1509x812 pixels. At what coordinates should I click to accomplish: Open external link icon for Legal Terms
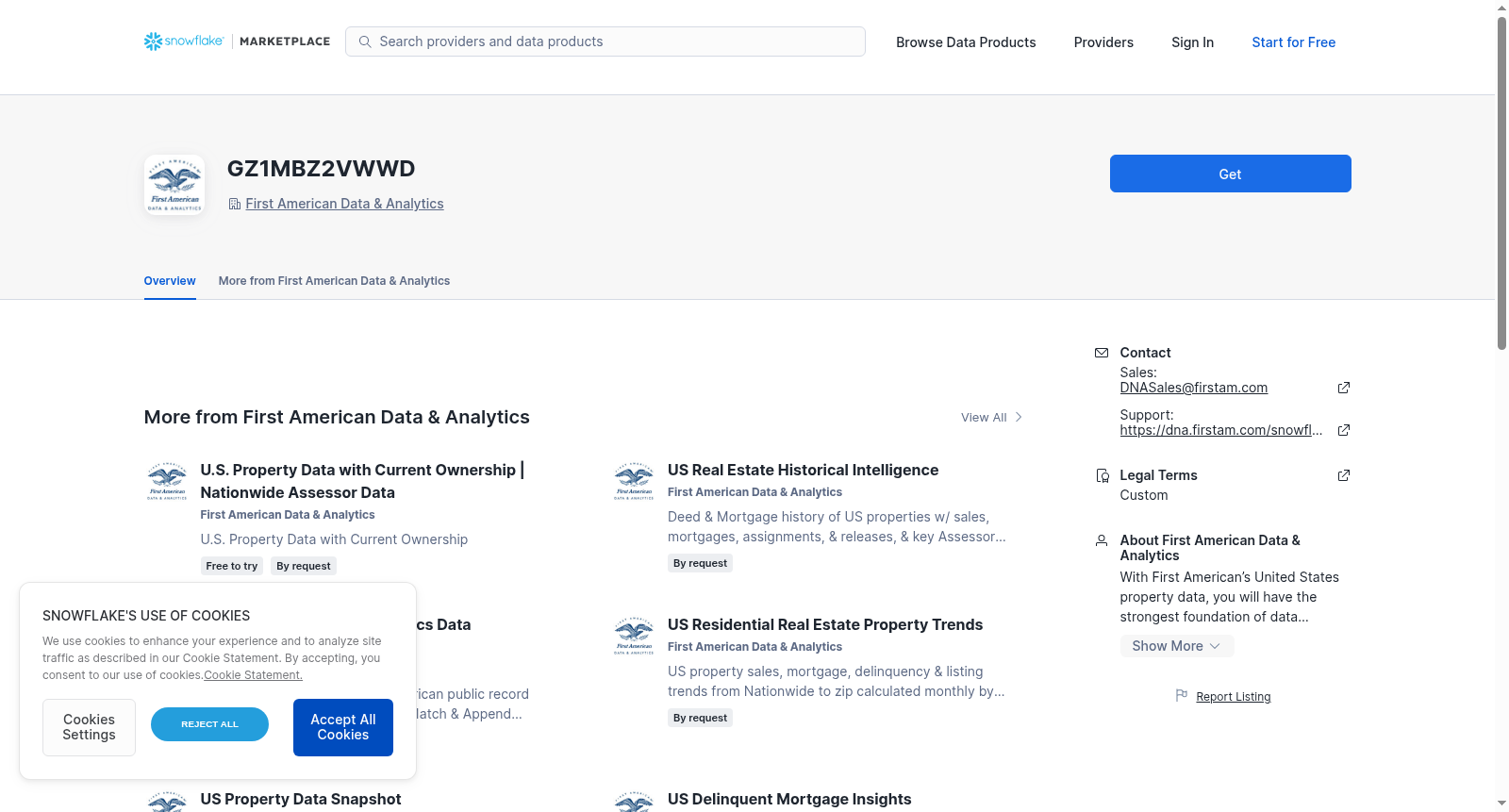pos(1344,475)
